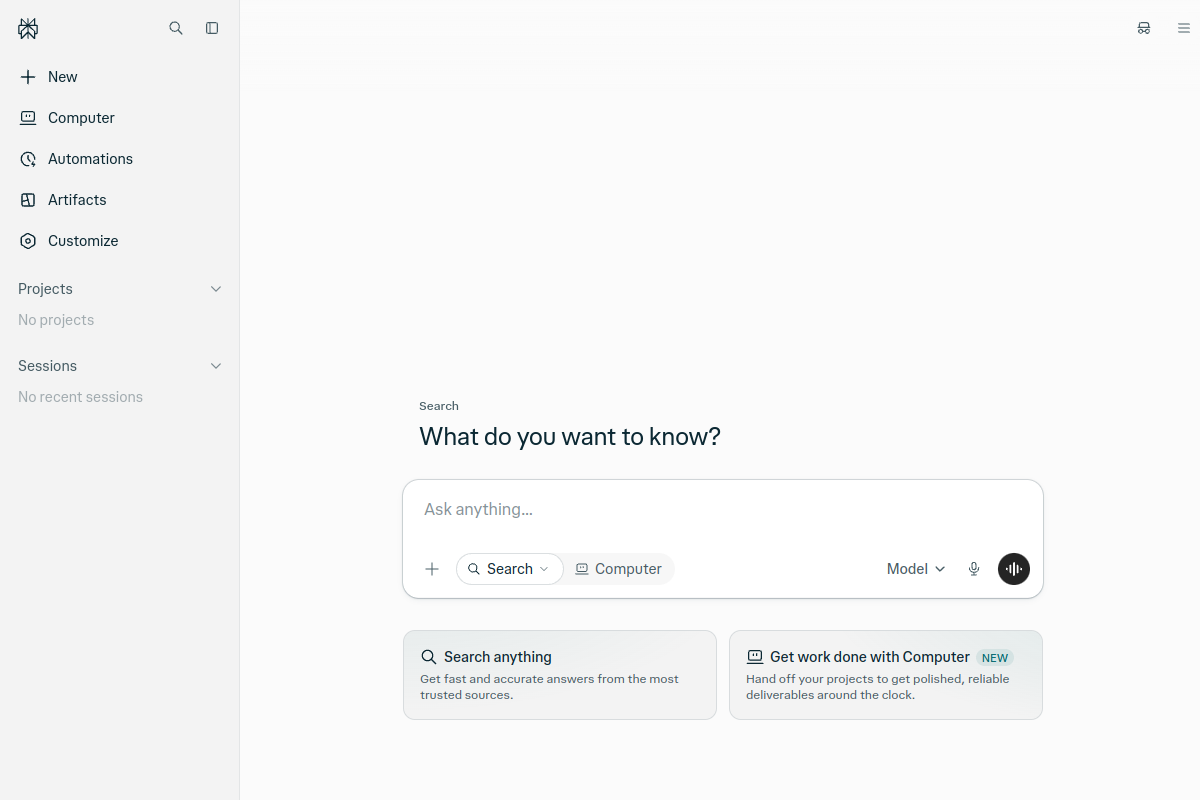Viewport: 1200px width, 800px height.
Task: Start a New thread
Action: (120, 77)
